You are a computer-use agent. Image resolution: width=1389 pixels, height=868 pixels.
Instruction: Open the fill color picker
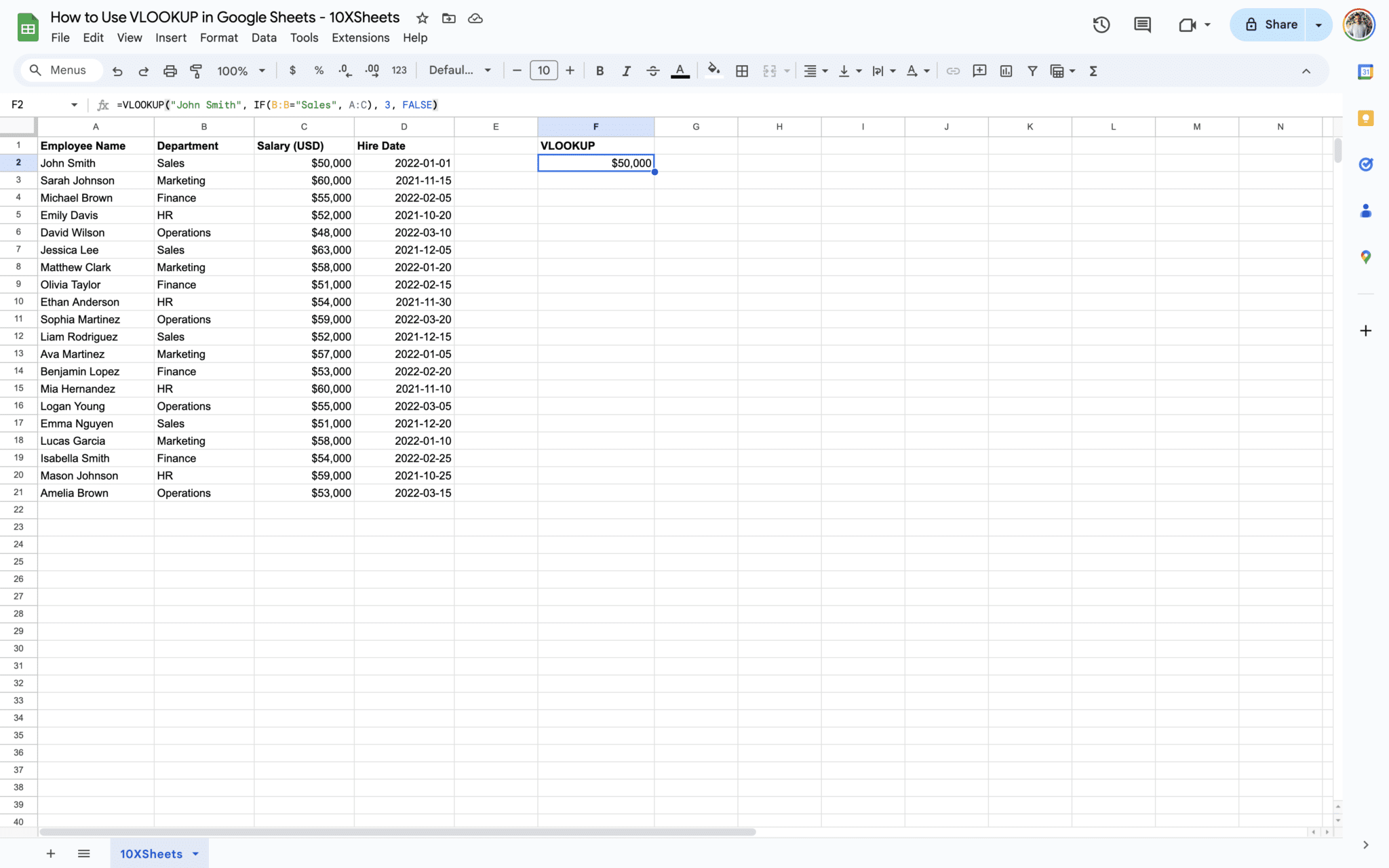(713, 71)
